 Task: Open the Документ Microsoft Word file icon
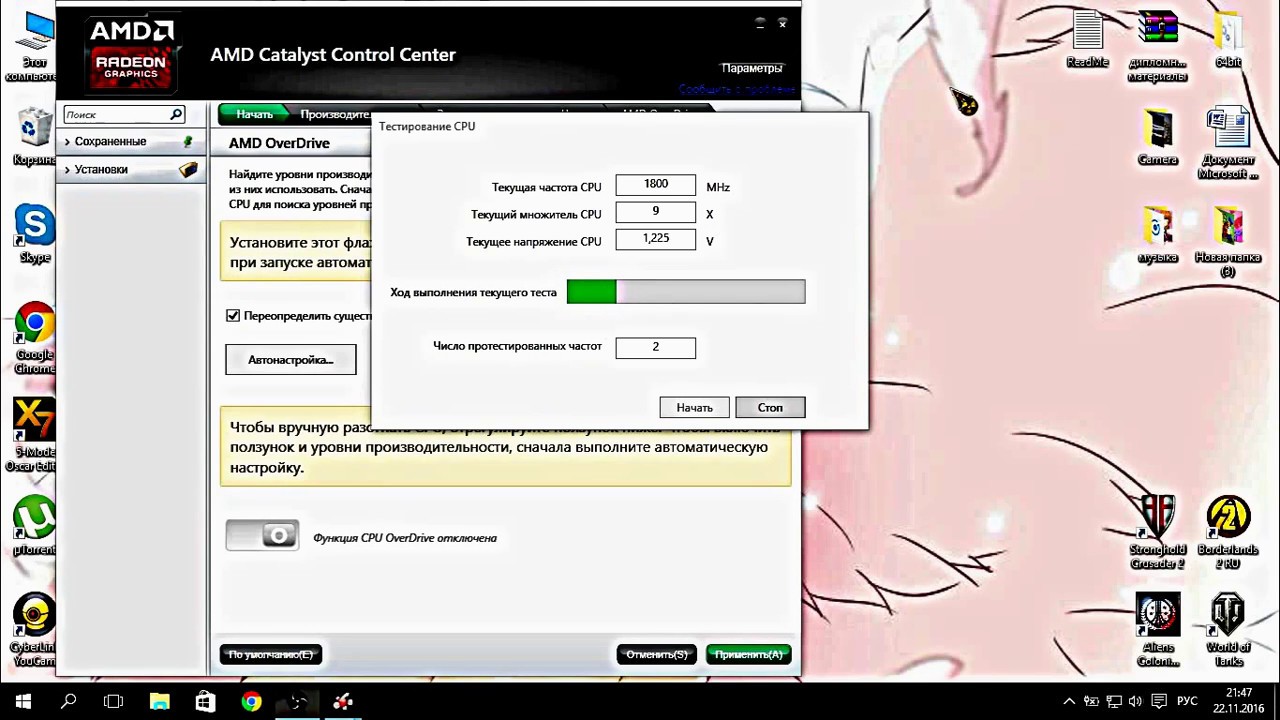[x=1228, y=144]
